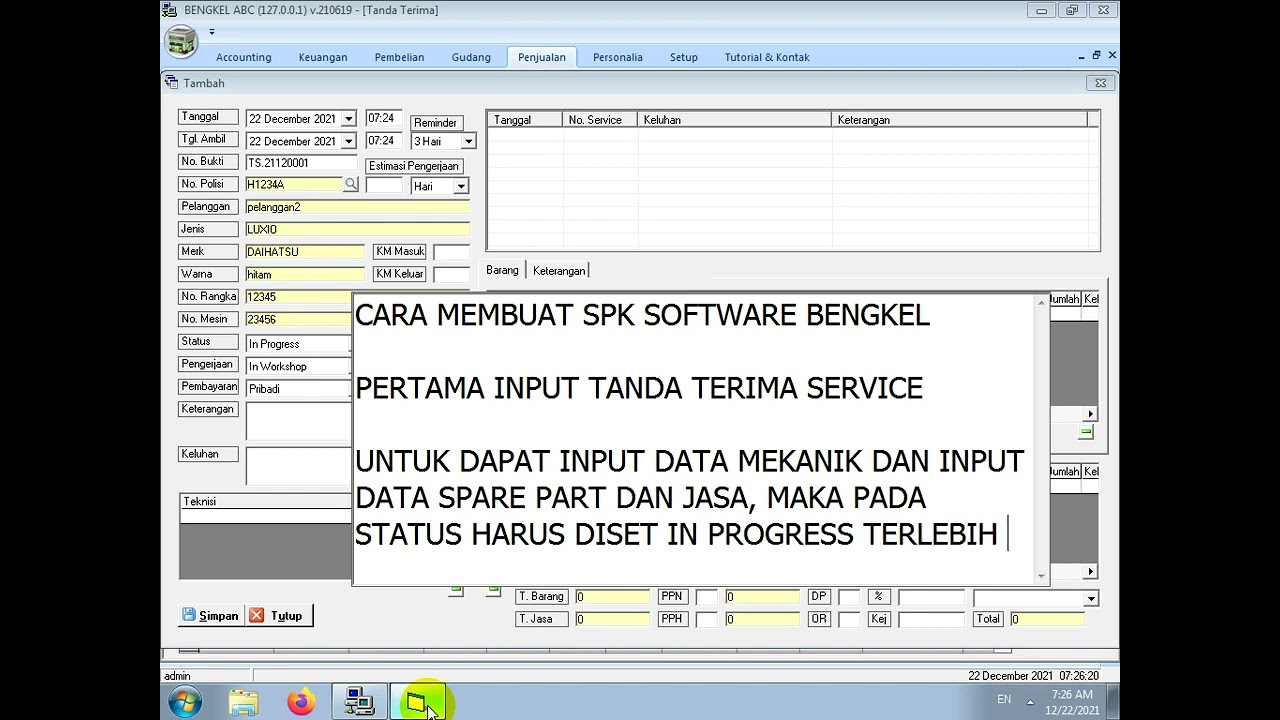1280x720 pixels.
Task: Open the Pengerjaan combo showing In Workshop
Action: (x=298, y=367)
